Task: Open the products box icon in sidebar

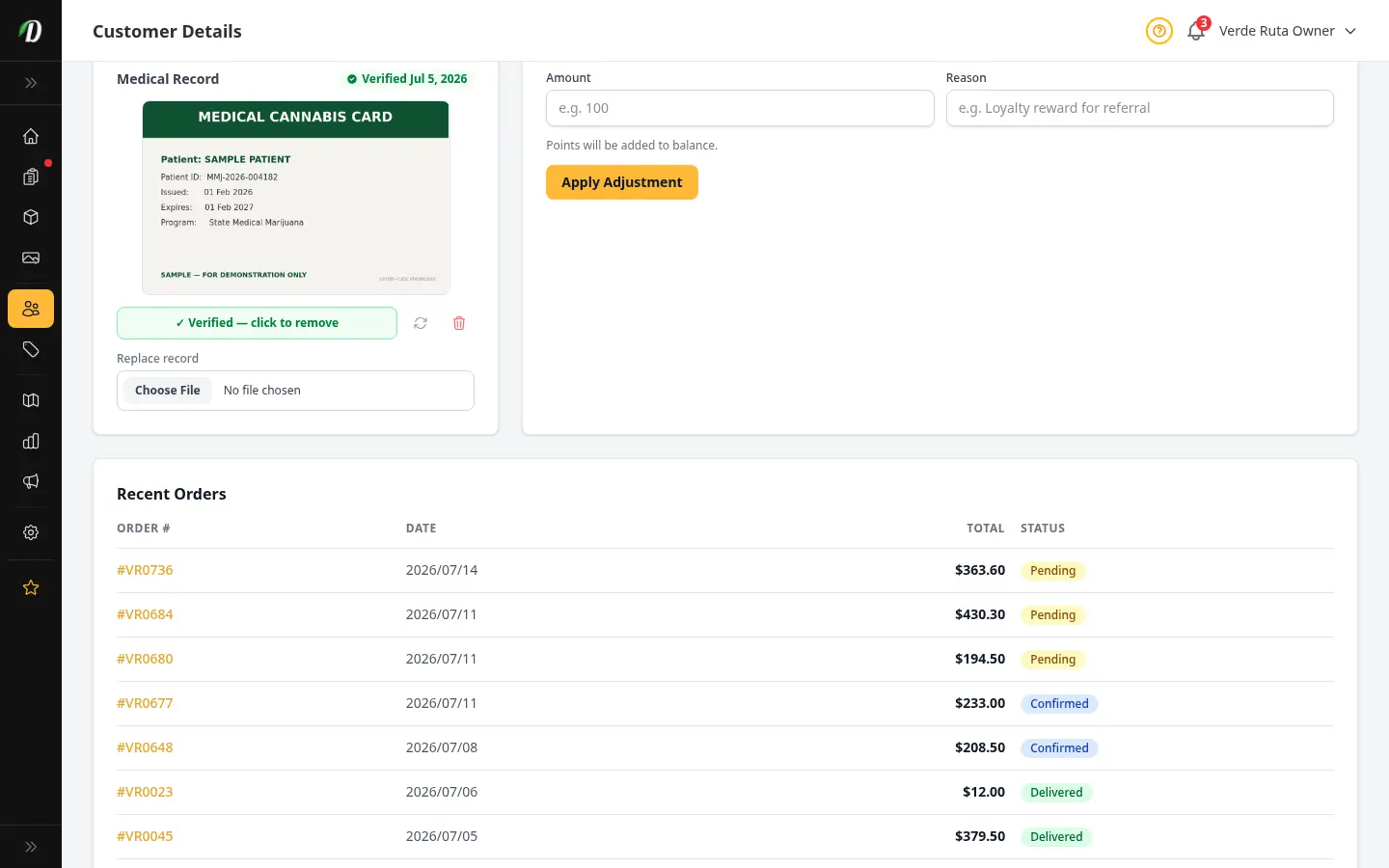Action: coord(31,217)
